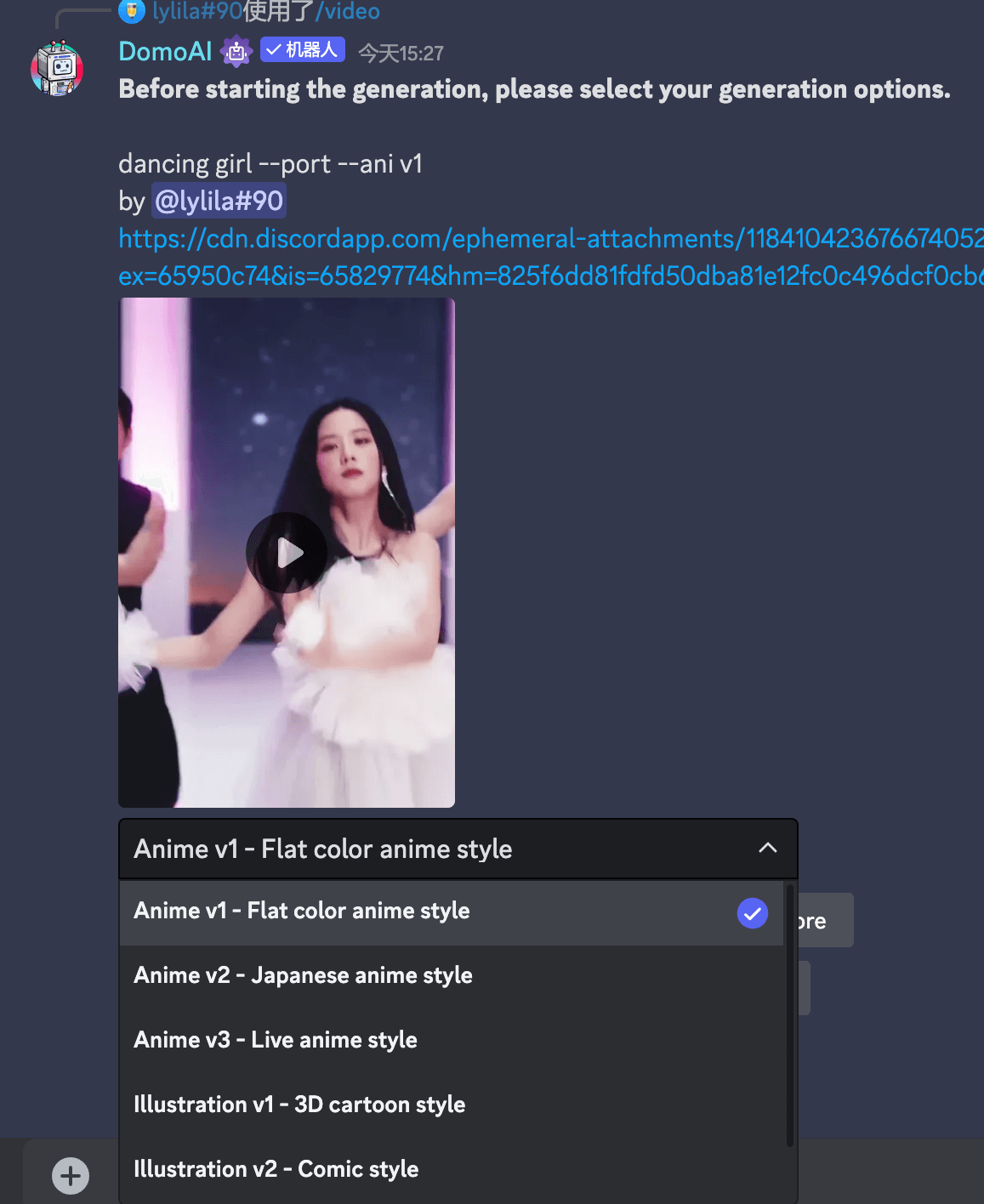Pick Illustration v1 - 3D cartoon style
Viewport: 984px width, 1204px height.
pyautogui.click(x=299, y=1105)
